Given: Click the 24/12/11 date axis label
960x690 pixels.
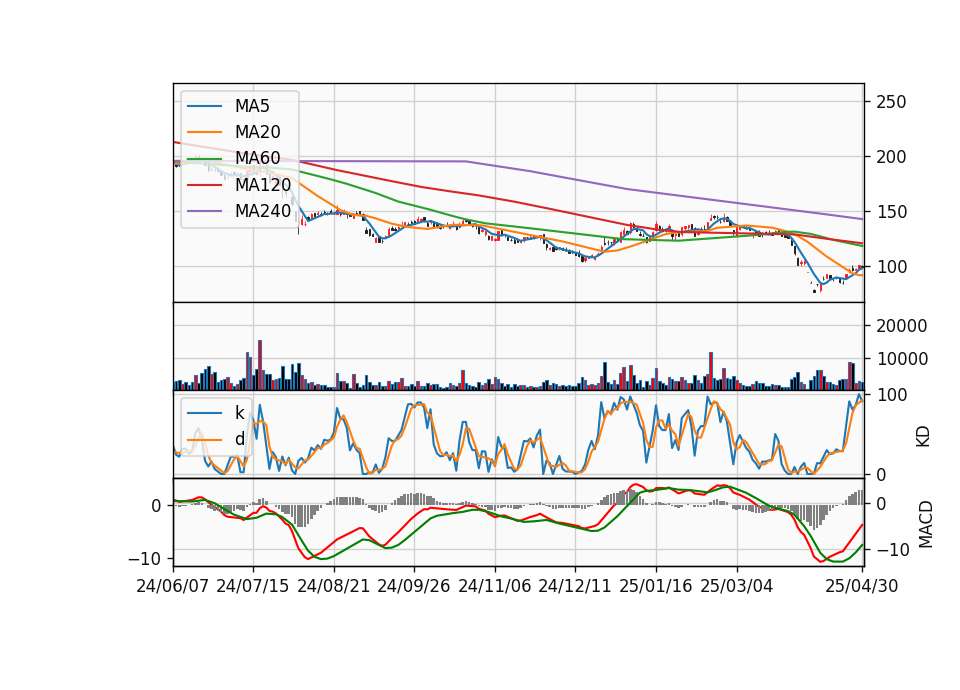Looking at the screenshot, I should [574, 586].
